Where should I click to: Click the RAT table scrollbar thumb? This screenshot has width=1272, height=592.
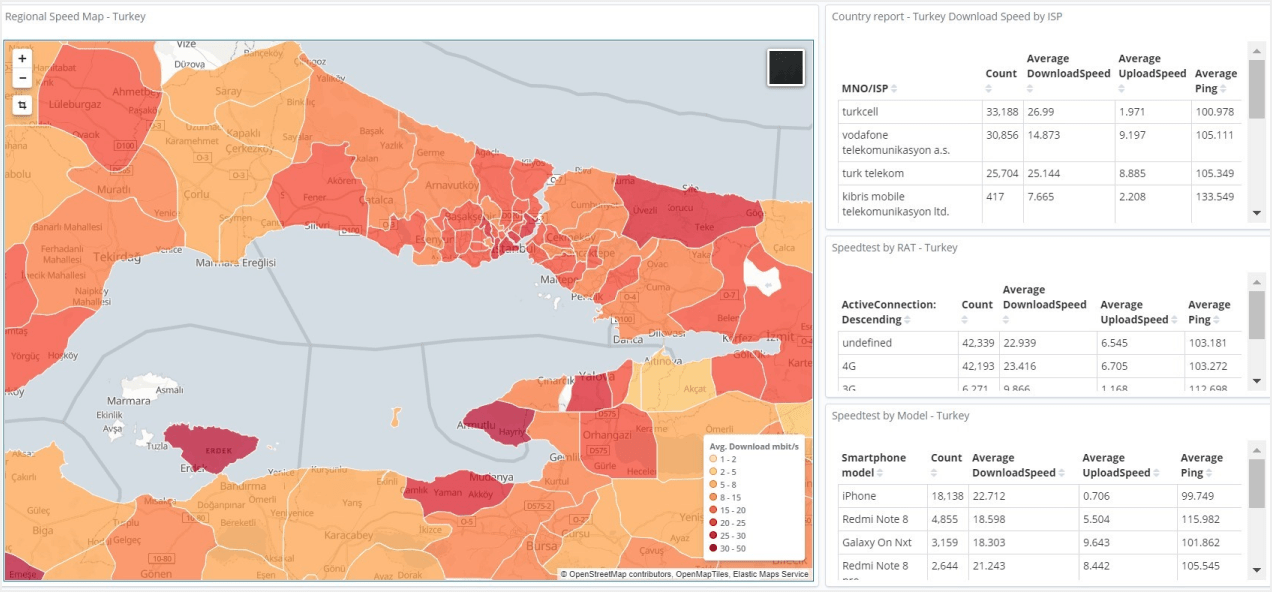tap(1257, 315)
